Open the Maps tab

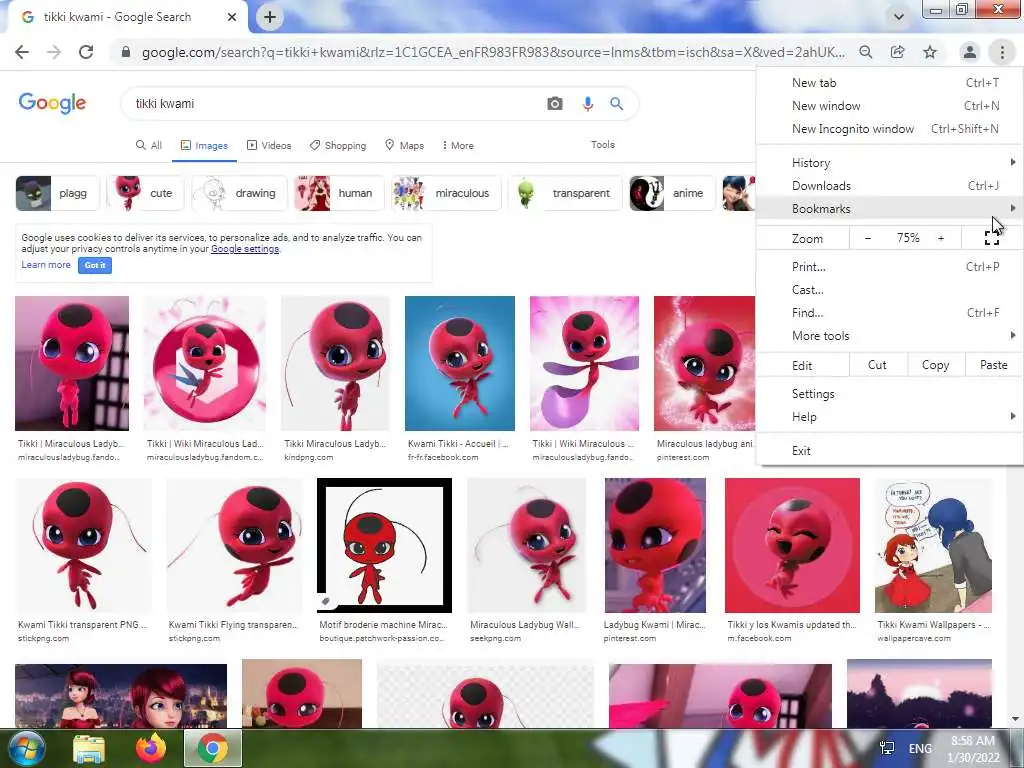coord(404,145)
